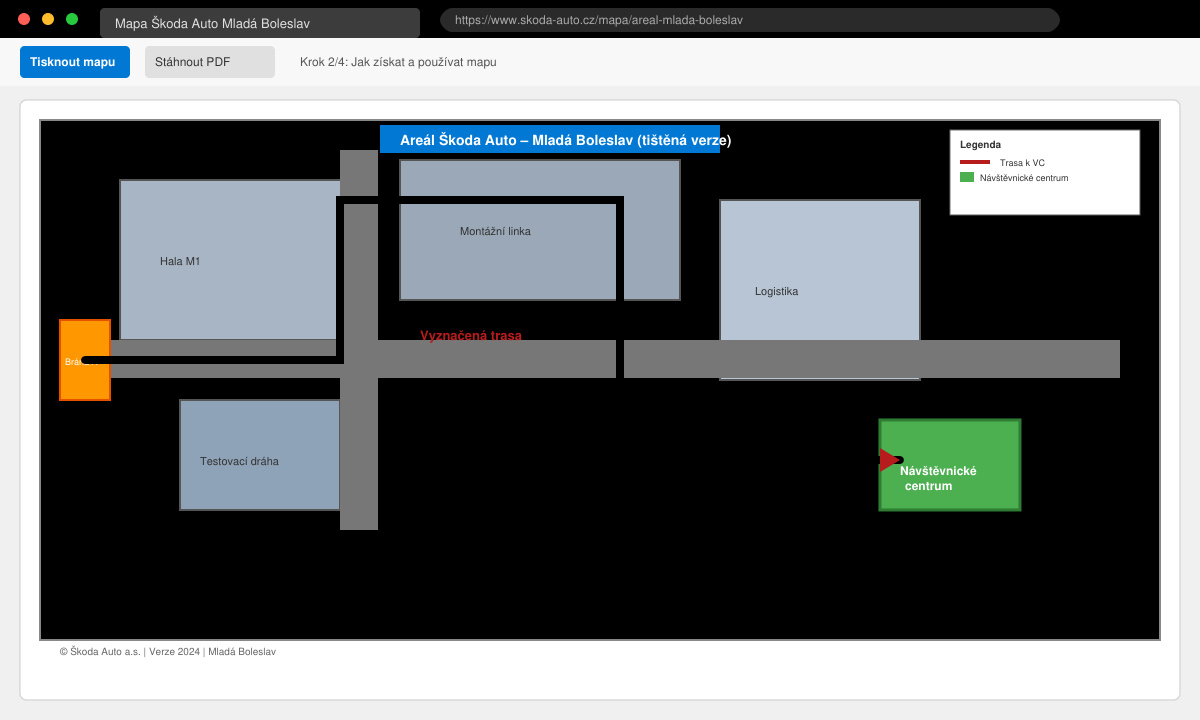Click the Tisknout mapu button

tap(75, 62)
